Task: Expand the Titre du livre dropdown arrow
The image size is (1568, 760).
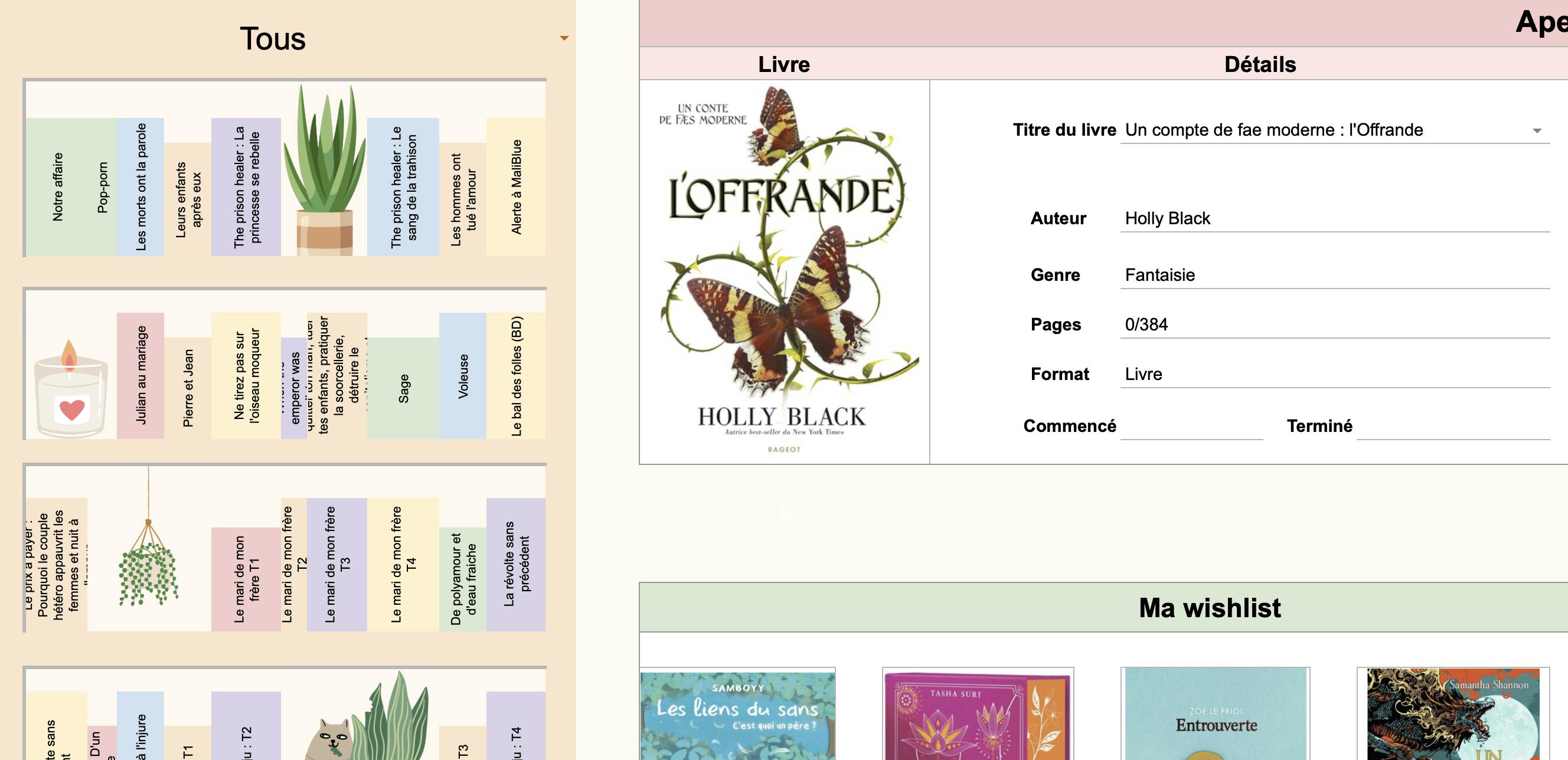Action: coord(1536,131)
